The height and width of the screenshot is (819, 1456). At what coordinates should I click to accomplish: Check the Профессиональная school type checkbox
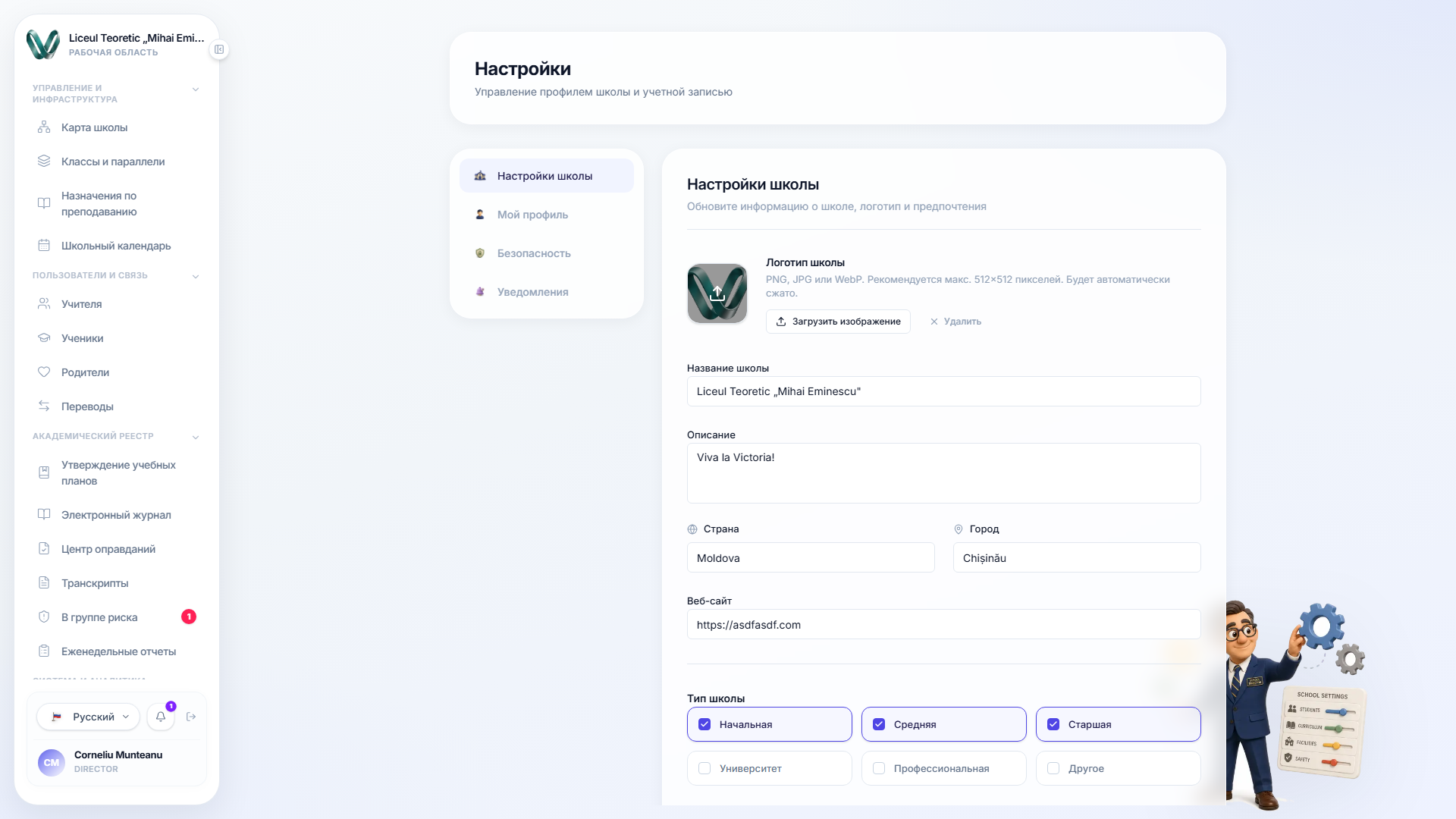click(879, 769)
